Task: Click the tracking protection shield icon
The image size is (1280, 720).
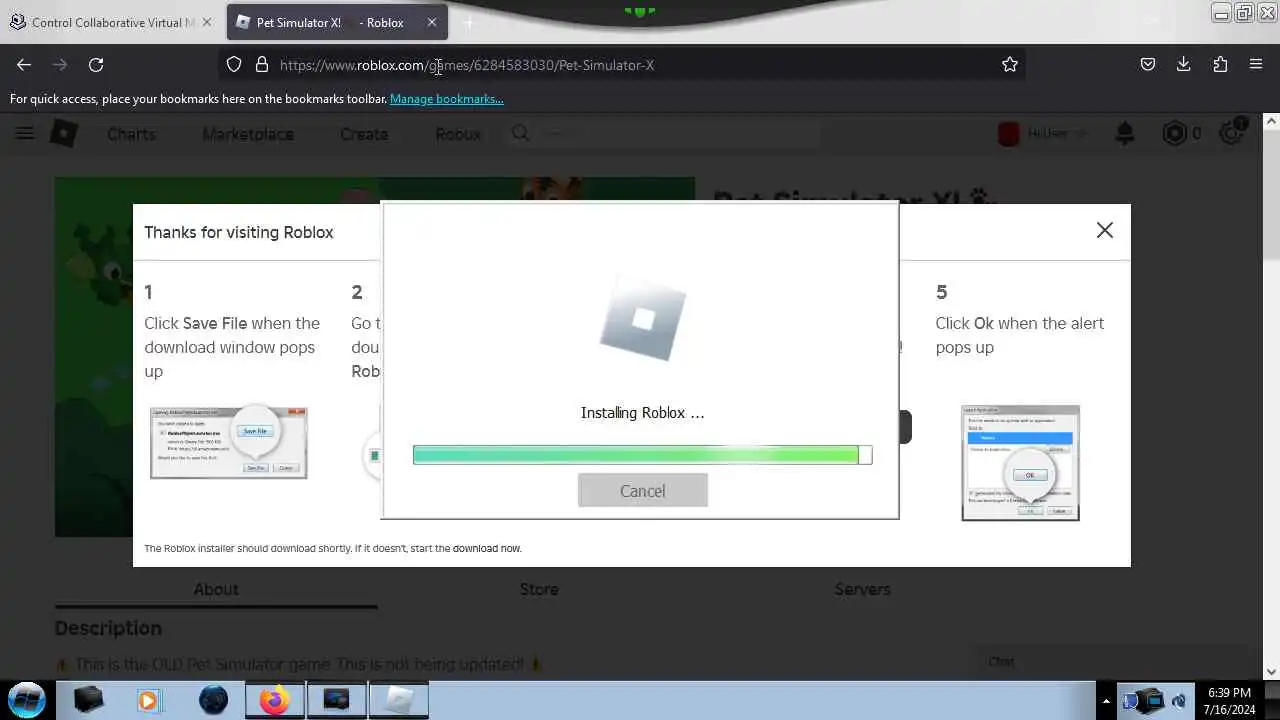Action: 234,65
